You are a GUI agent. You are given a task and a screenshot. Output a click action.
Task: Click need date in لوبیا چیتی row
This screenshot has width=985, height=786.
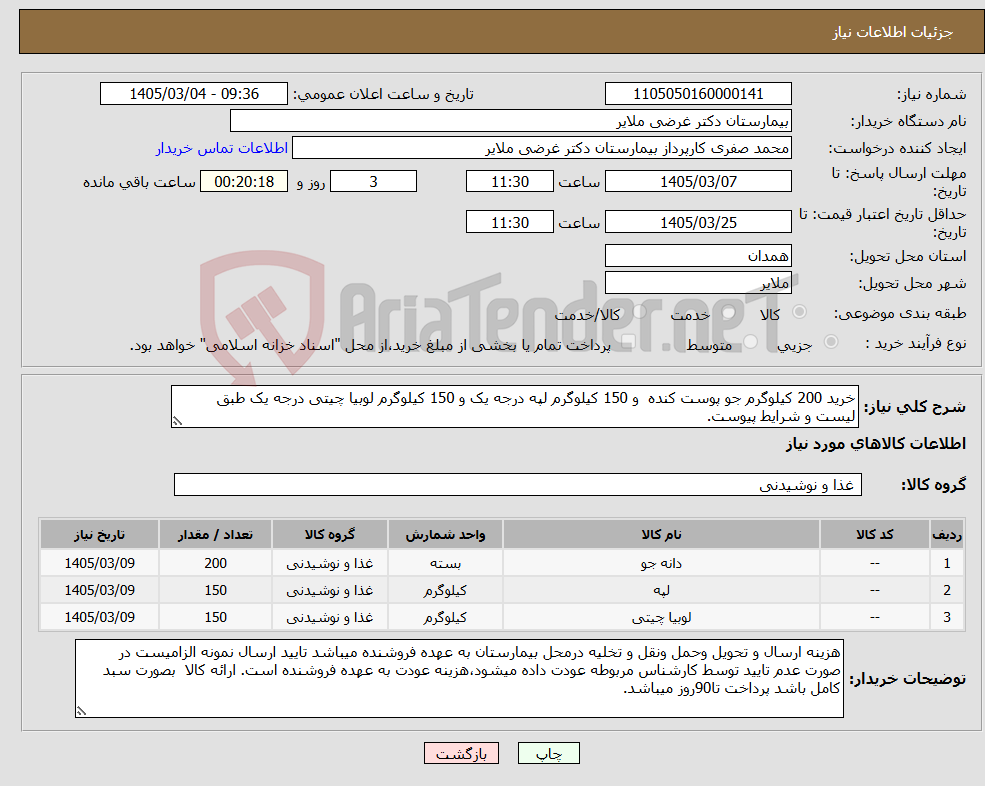[99, 617]
